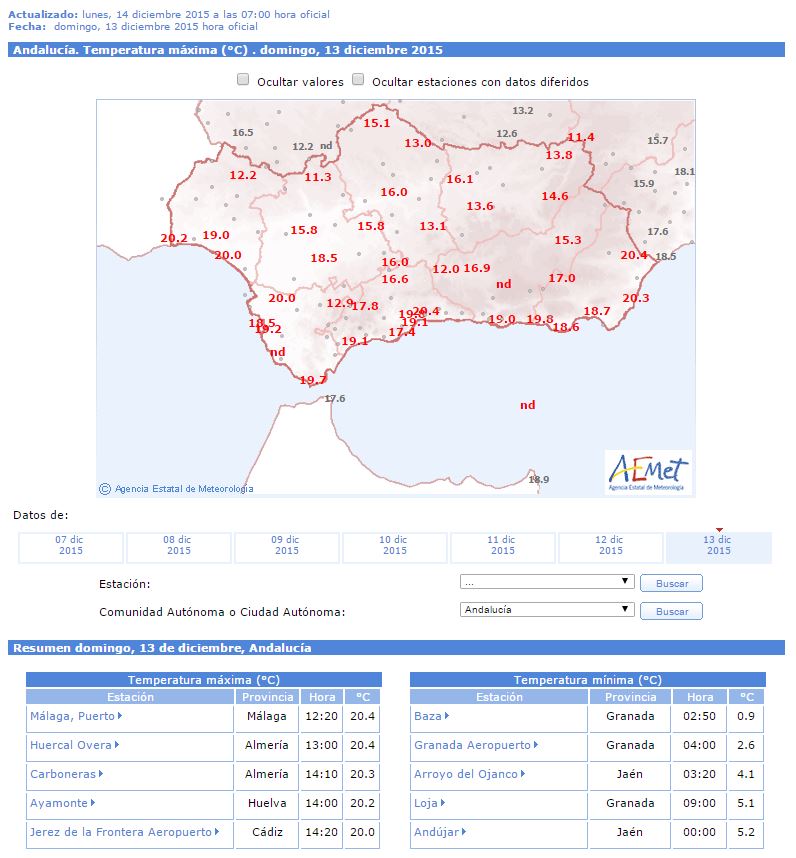
Task: Open the Estación dropdown list
Action: pyautogui.click(x=547, y=581)
